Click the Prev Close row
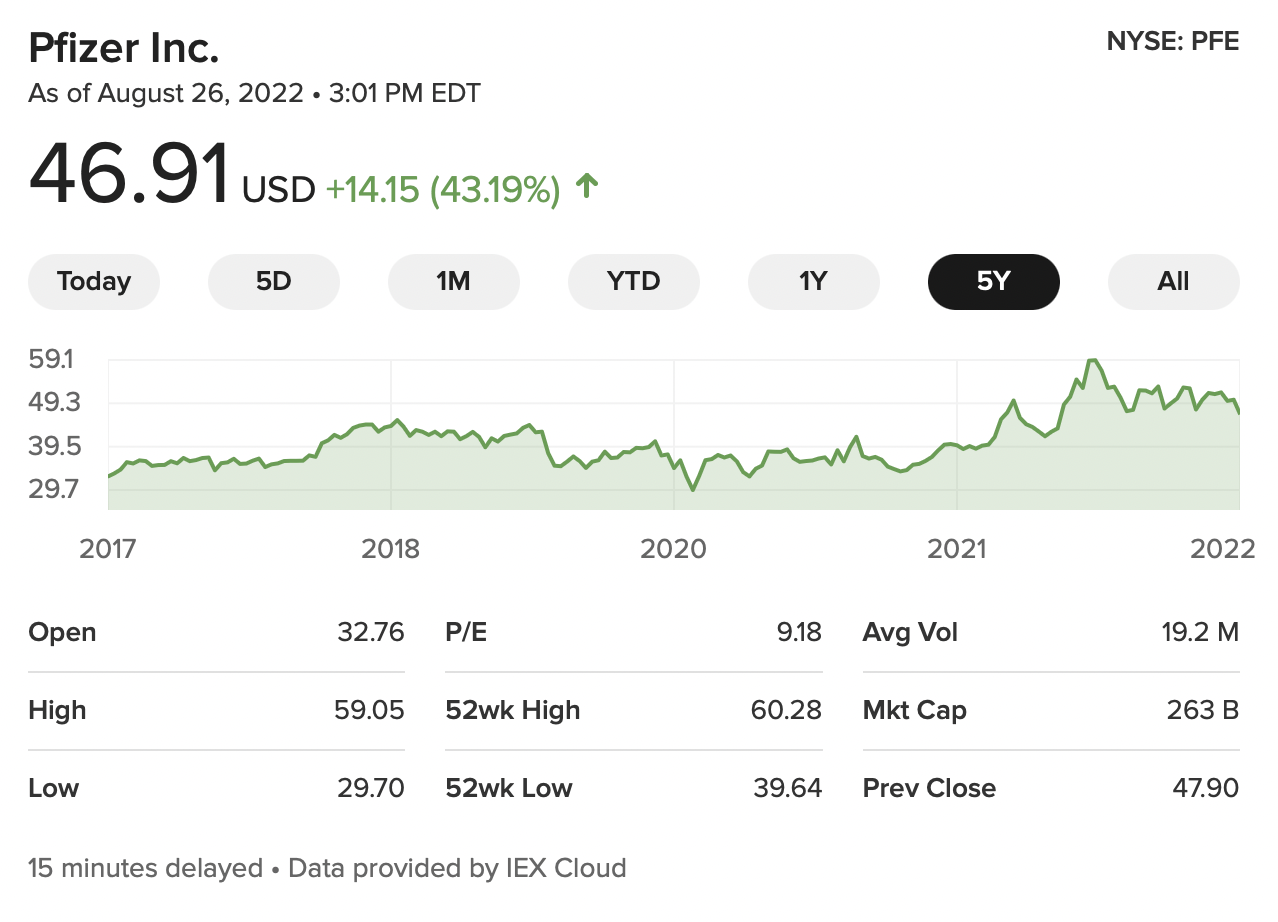 pos(1050,788)
